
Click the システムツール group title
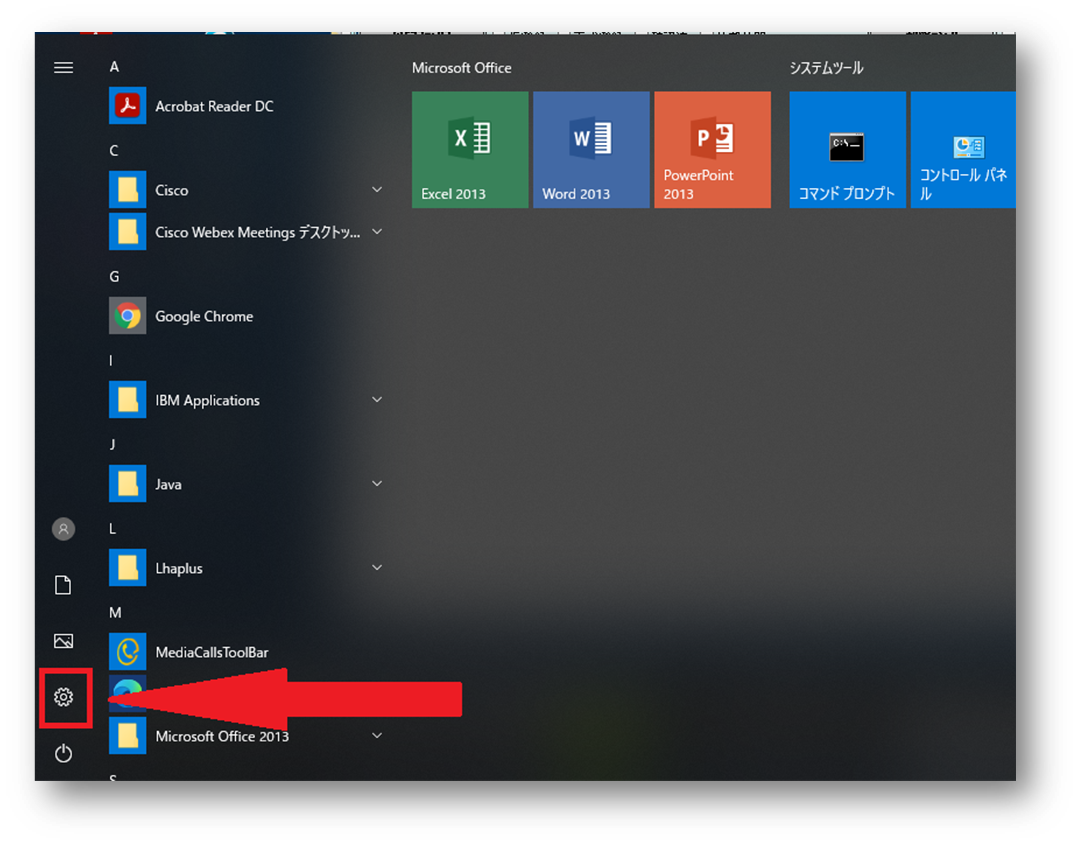pyautogui.click(x=827, y=68)
